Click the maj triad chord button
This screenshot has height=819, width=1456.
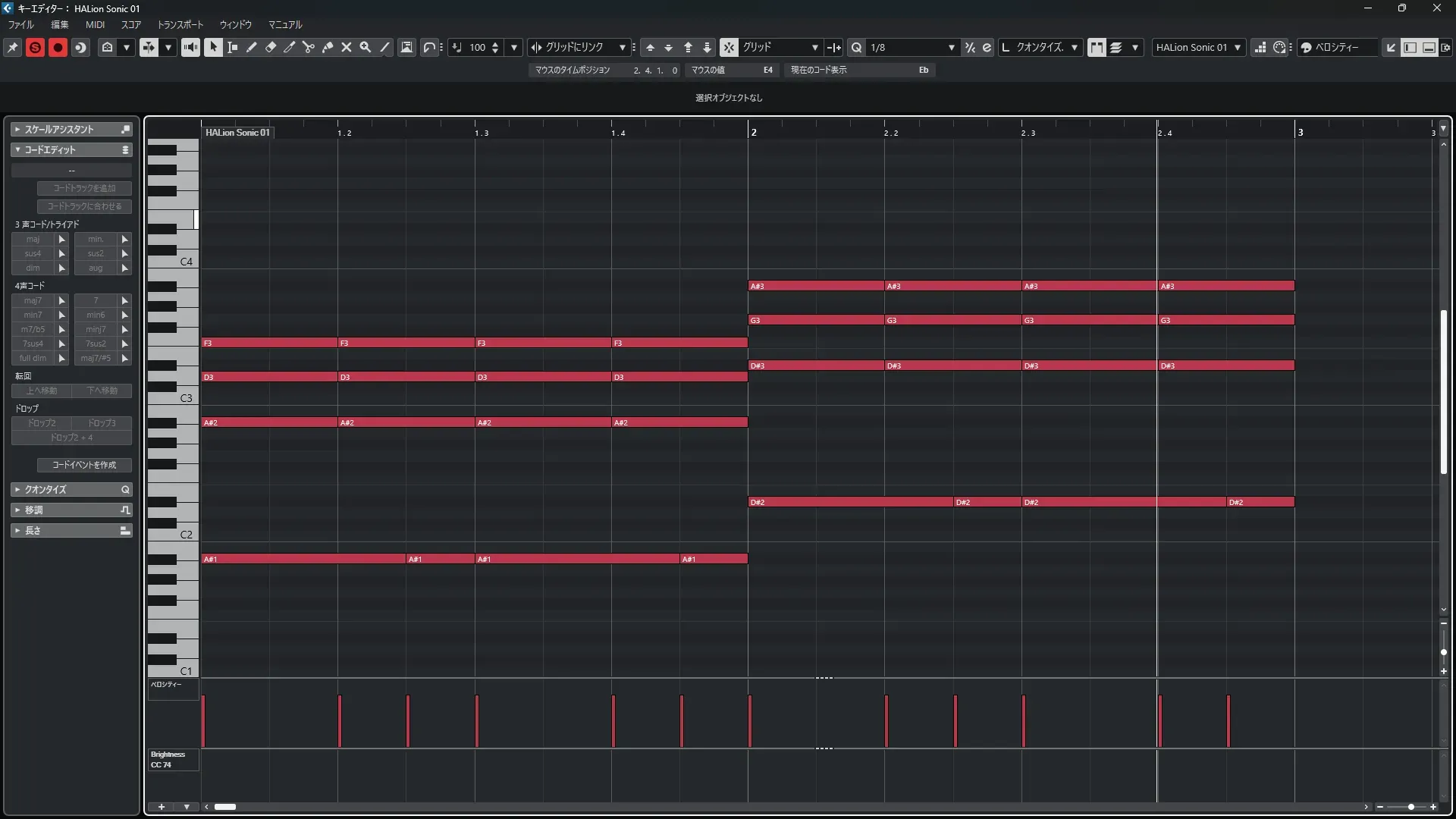click(33, 239)
